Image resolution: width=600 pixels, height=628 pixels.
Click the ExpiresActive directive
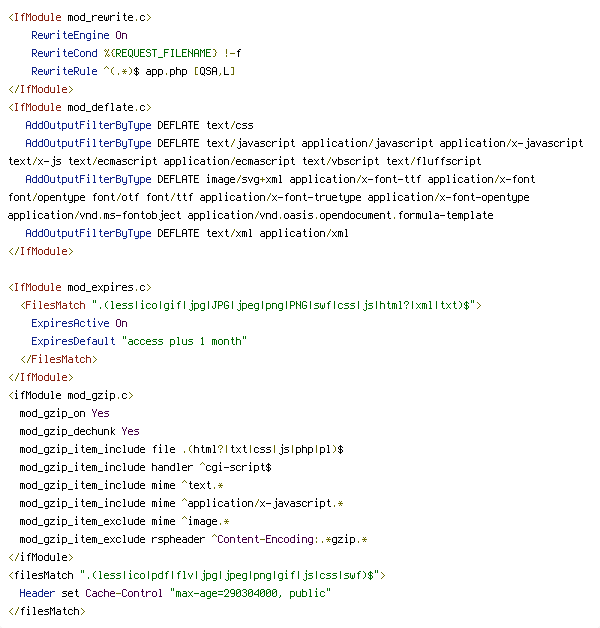point(71,323)
